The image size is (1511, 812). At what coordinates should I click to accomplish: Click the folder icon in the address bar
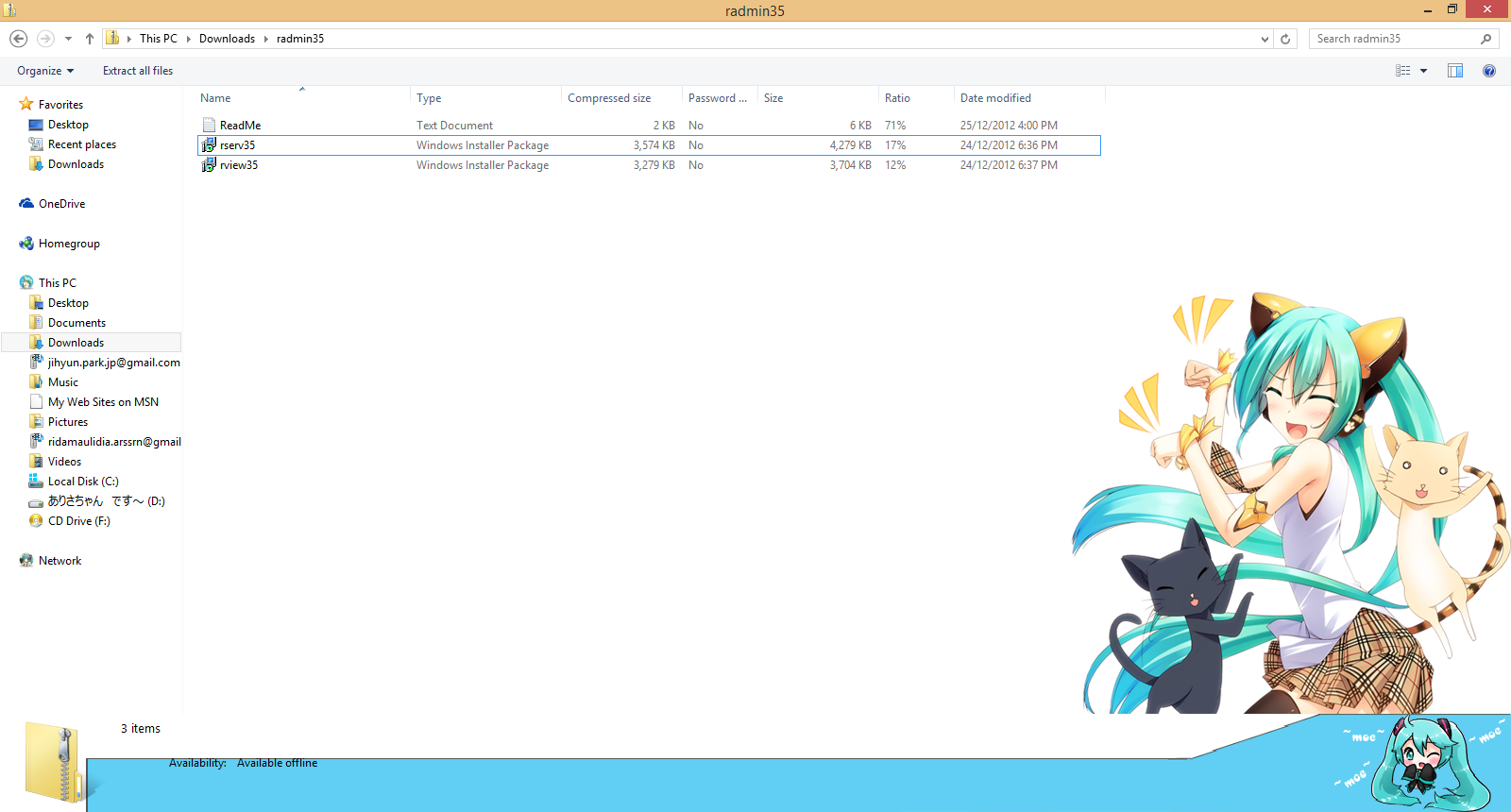click(x=112, y=38)
